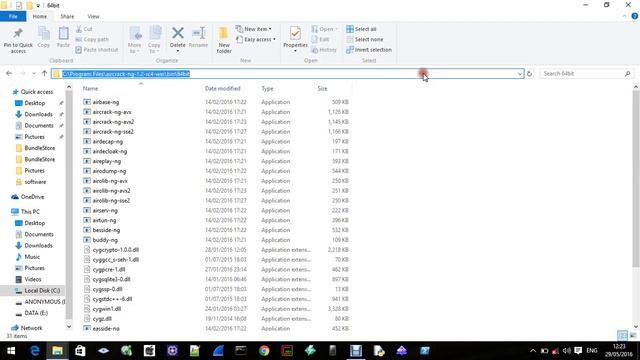Screen dimensions: 640x360
Task: Open Chrome from the taskbar
Action: coord(264,351)
